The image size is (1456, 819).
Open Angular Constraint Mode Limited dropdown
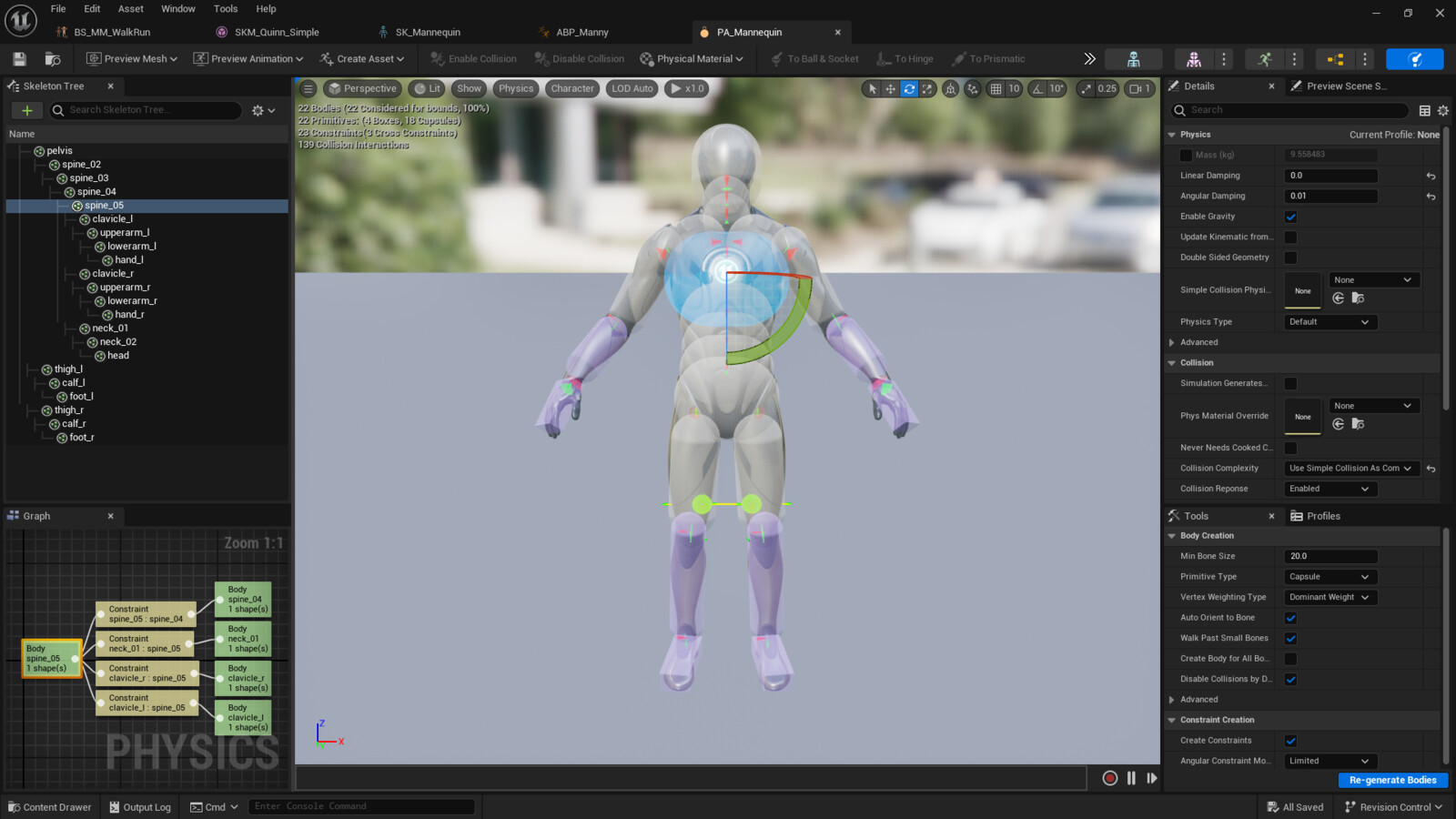pyautogui.click(x=1330, y=761)
